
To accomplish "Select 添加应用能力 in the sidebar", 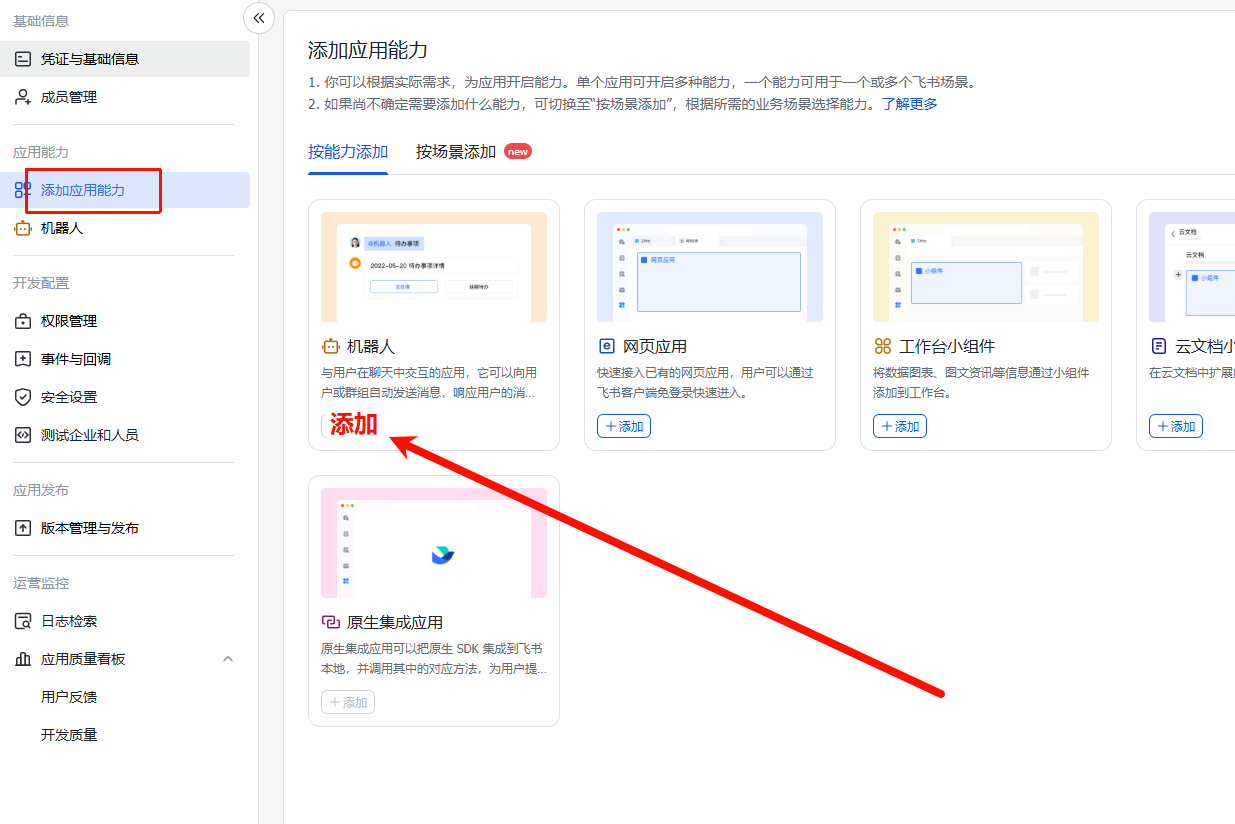I will coord(83,190).
